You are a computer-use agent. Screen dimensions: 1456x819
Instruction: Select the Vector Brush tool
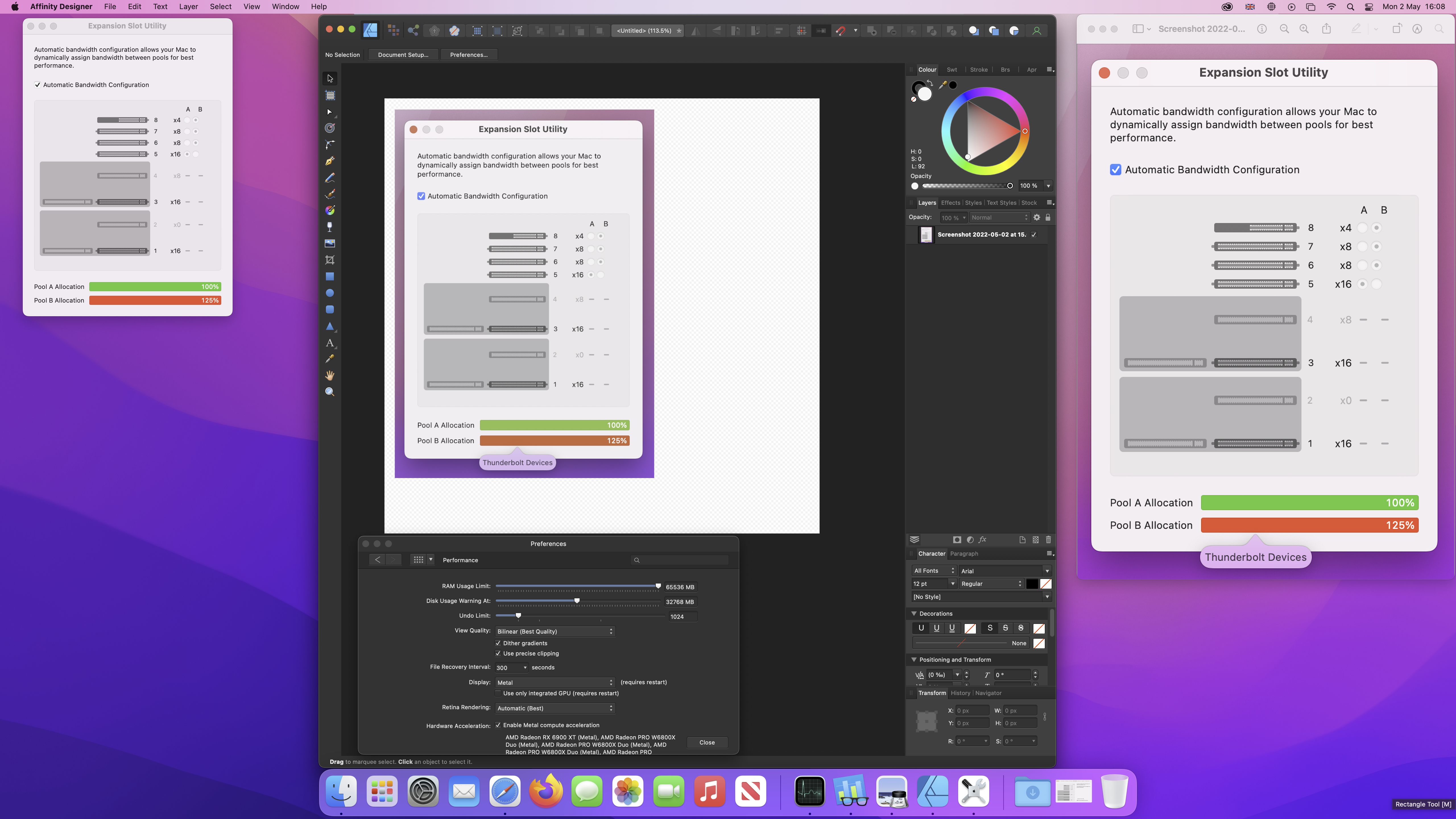click(x=330, y=194)
